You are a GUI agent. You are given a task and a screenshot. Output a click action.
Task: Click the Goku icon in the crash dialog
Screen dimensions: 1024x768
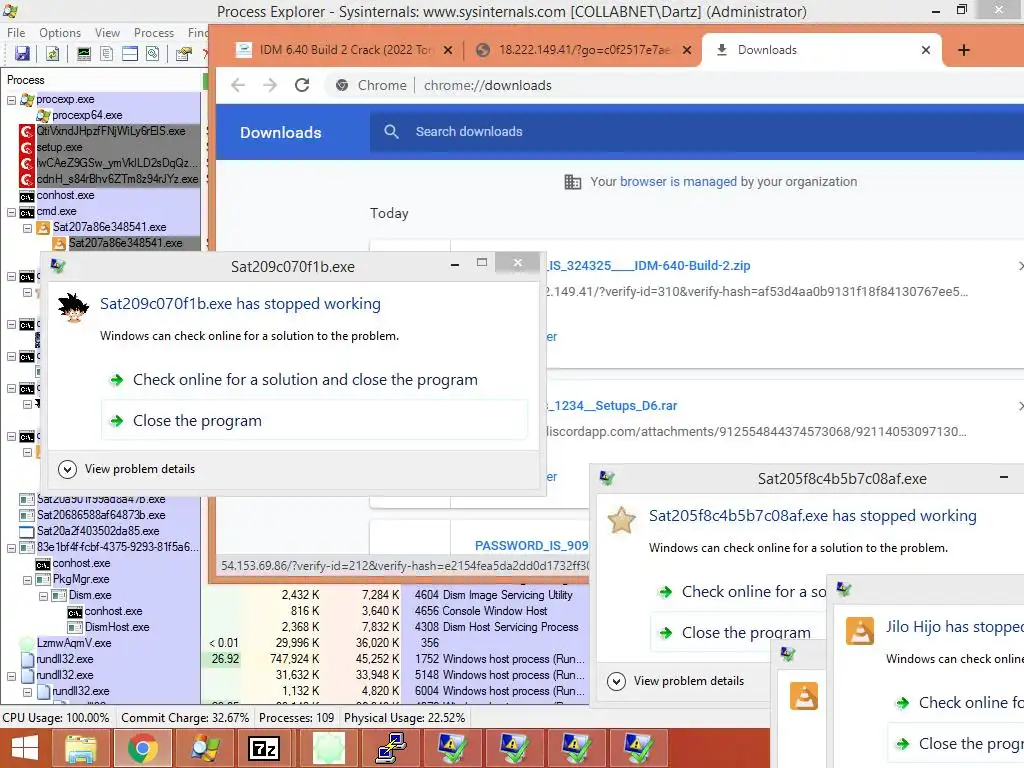73,308
